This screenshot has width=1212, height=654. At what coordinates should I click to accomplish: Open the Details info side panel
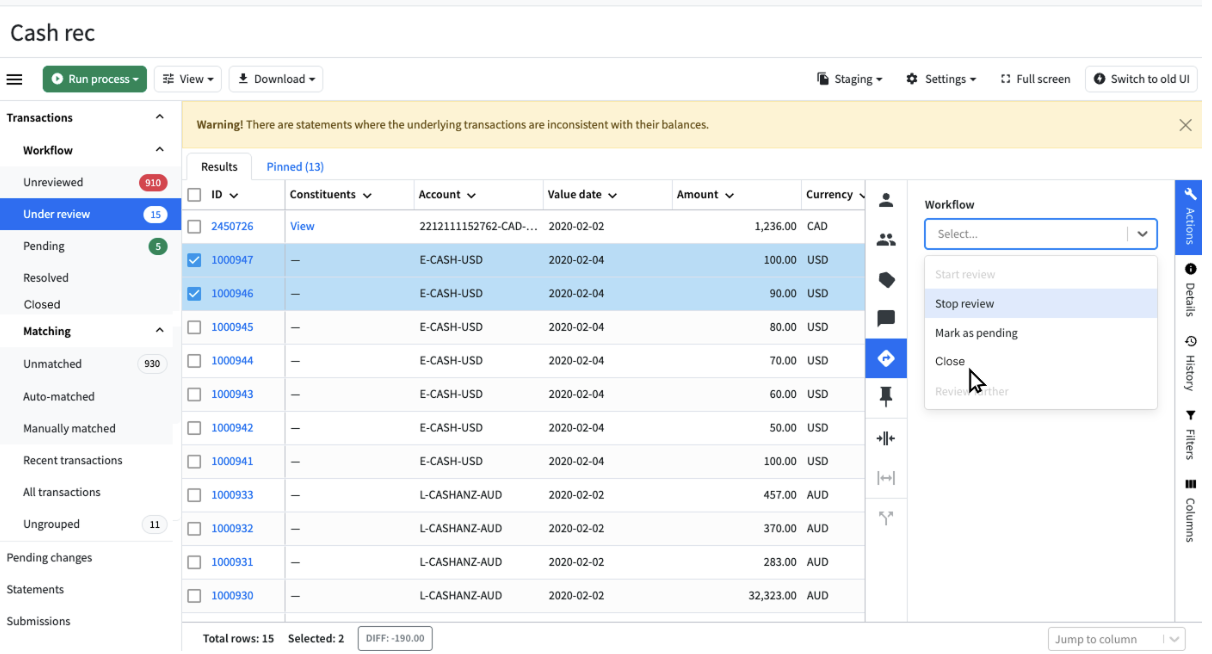[1190, 289]
